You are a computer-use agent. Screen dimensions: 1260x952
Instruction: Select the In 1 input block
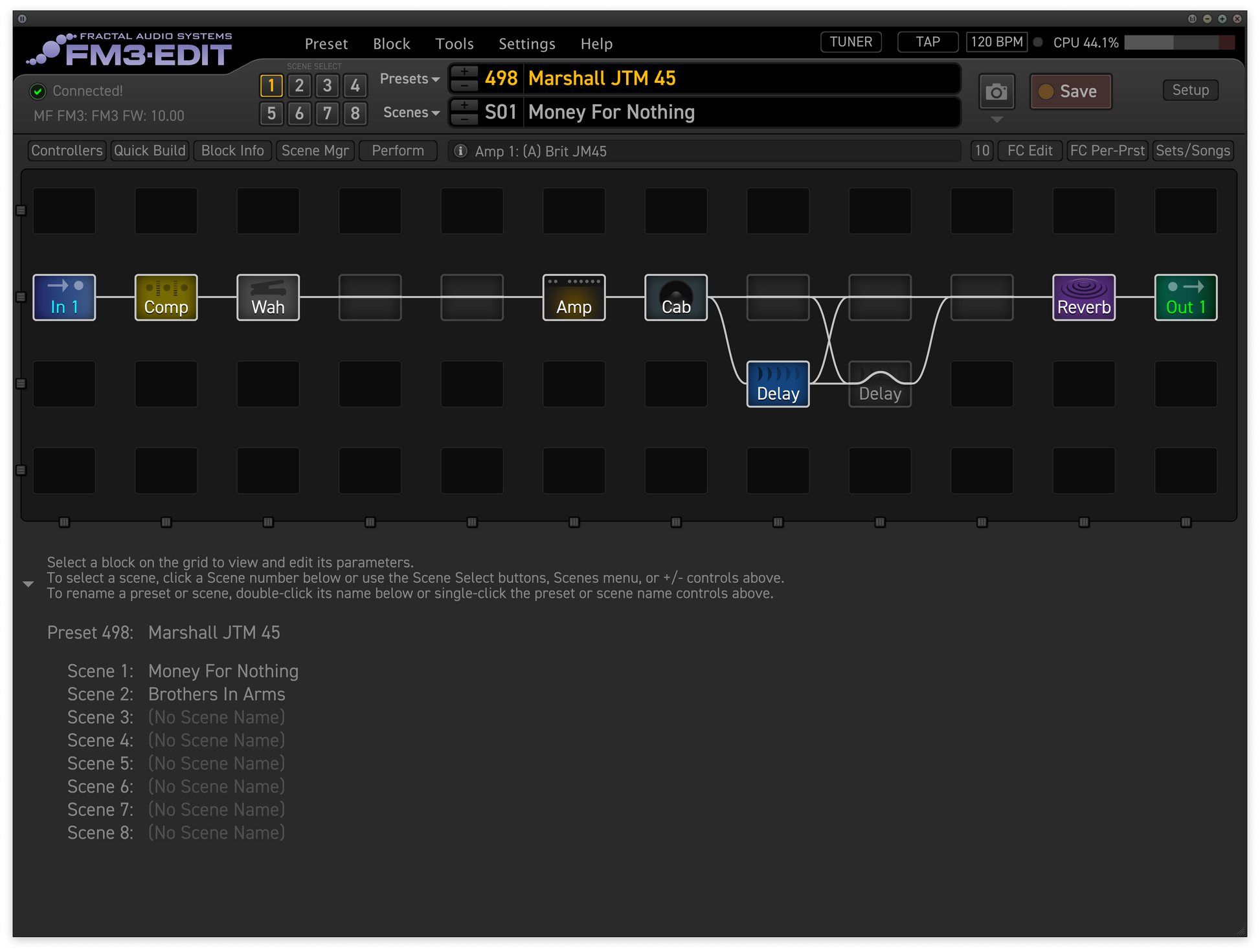pyautogui.click(x=64, y=297)
